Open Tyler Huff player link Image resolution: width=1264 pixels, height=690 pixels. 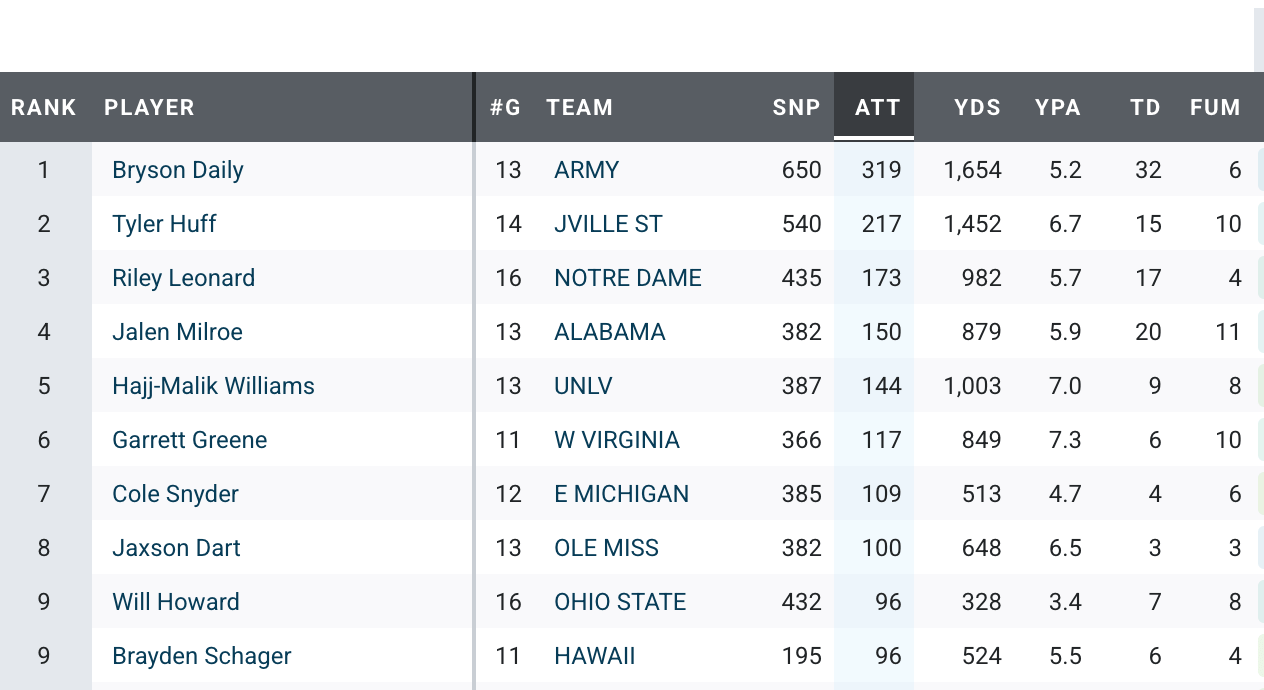pyautogui.click(x=164, y=224)
